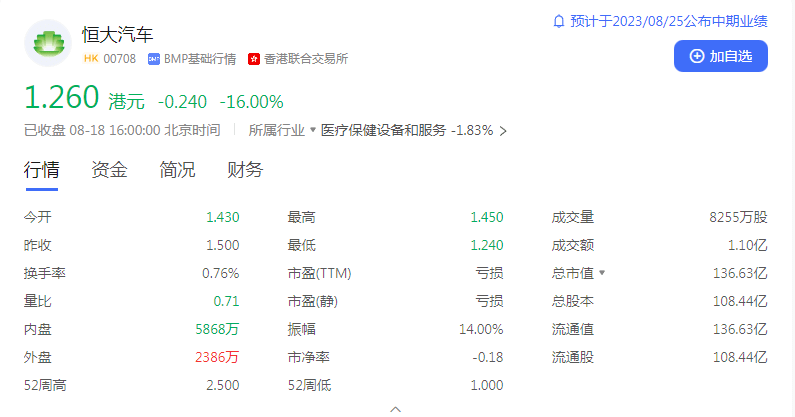The image size is (795, 417).
Task: Click the price change -0.240
Action: pyautogui.click(x=183, y=102)
